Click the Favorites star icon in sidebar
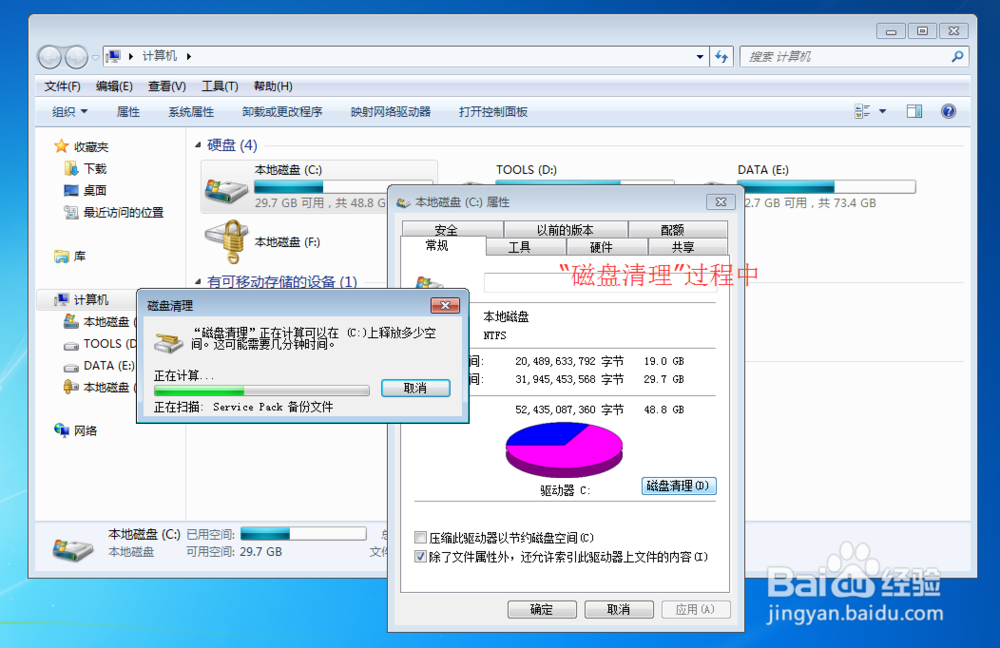This screenshot has width=1000, height=648. [x=61, y=146]
